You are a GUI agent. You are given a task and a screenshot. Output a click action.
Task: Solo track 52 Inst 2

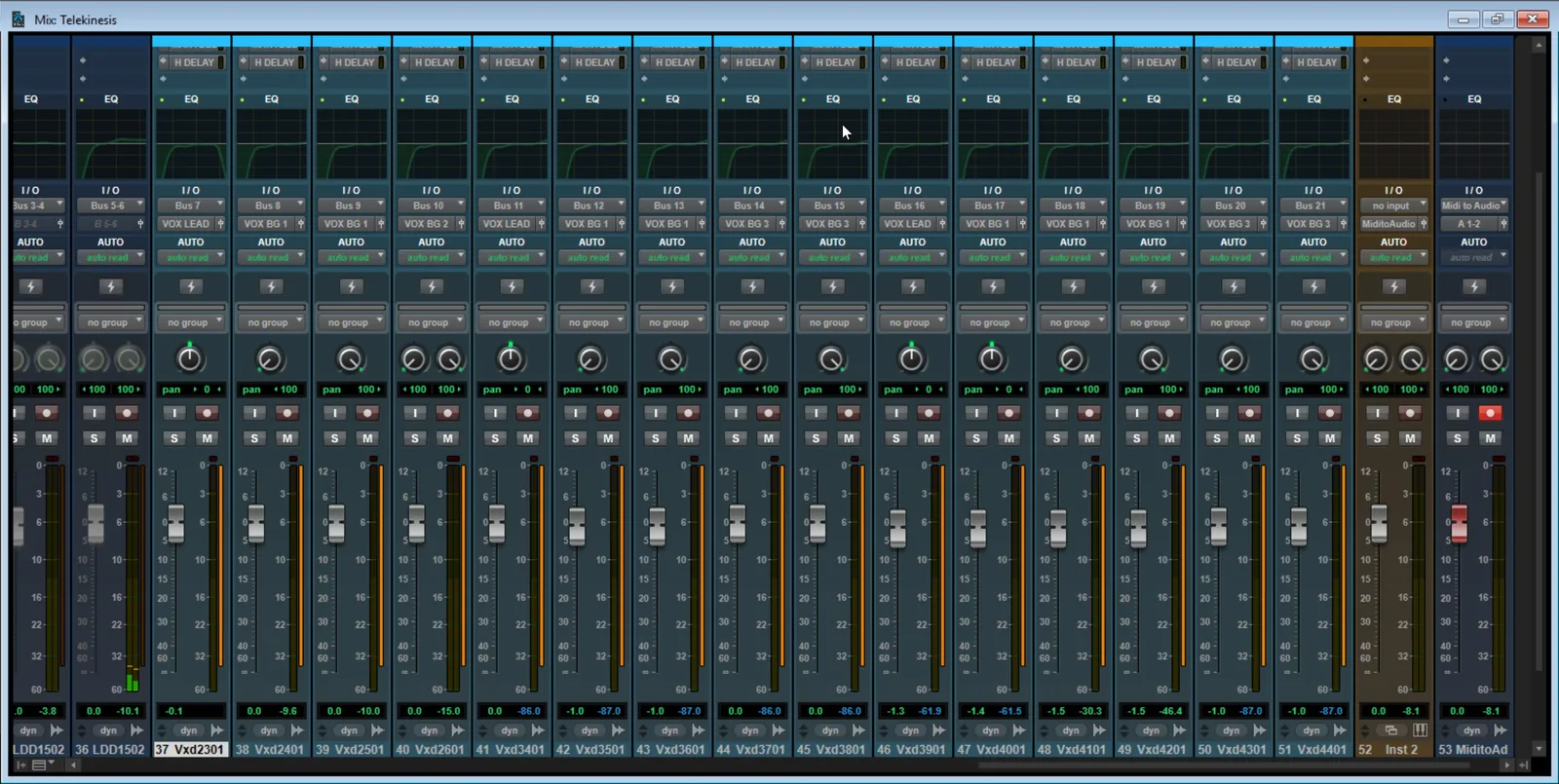point(1377,438)
